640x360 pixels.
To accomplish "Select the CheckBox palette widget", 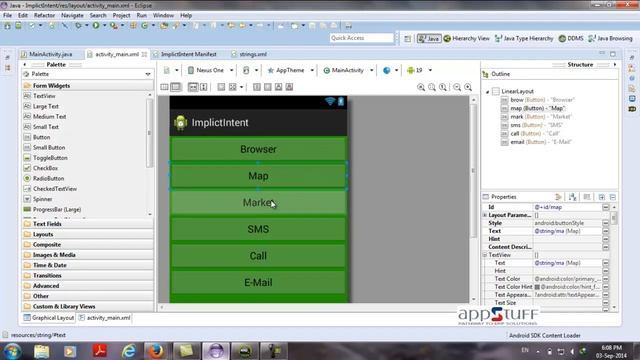I will click(x=45, y=168).
